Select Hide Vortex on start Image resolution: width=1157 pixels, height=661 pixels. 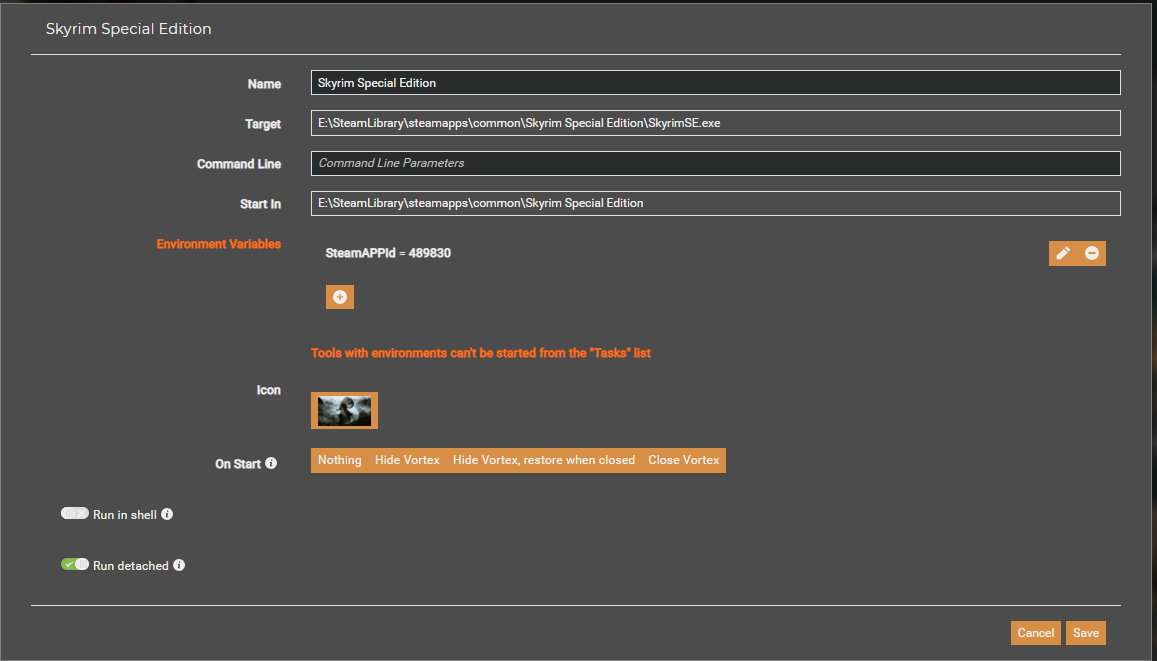point(407,460)
